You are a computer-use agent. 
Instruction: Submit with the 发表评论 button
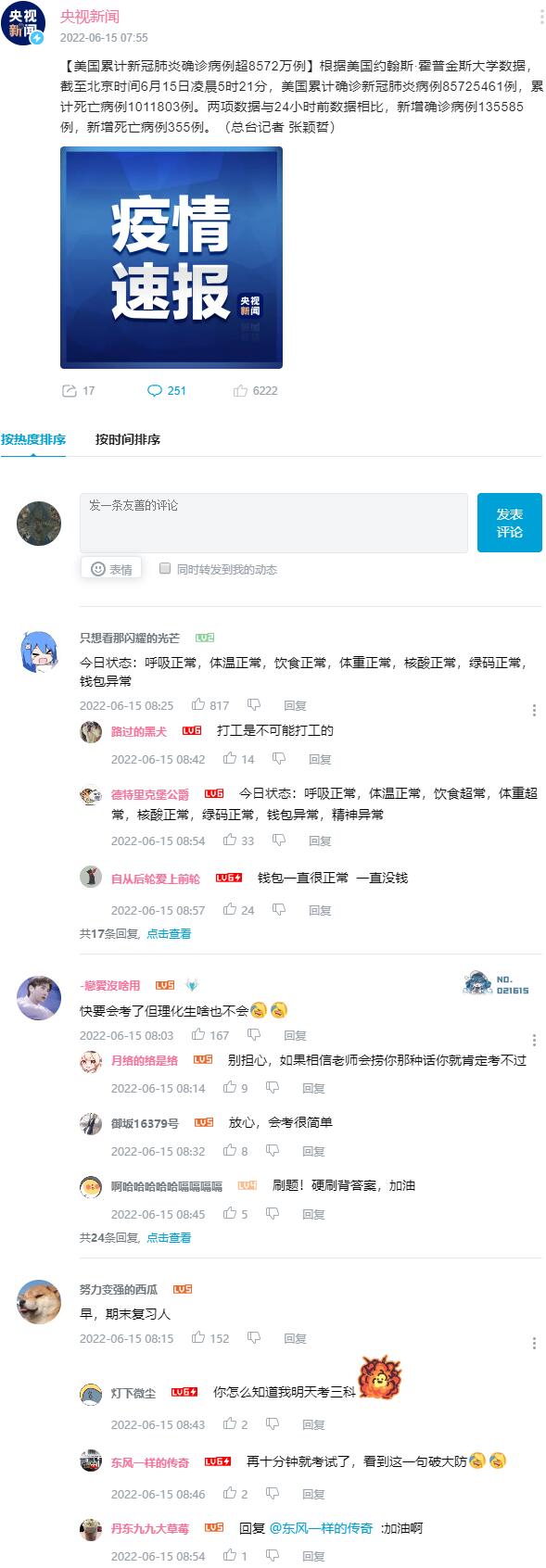510,523
